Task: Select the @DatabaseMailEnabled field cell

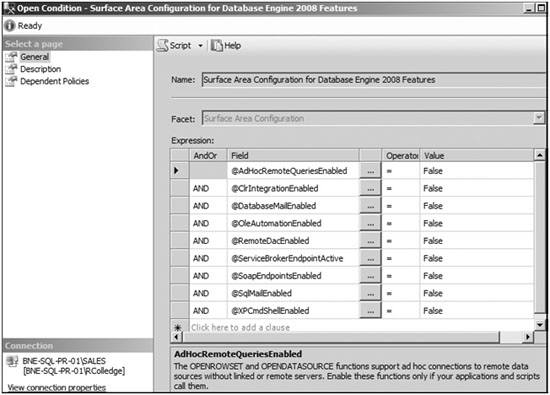Action: (293, 206)
